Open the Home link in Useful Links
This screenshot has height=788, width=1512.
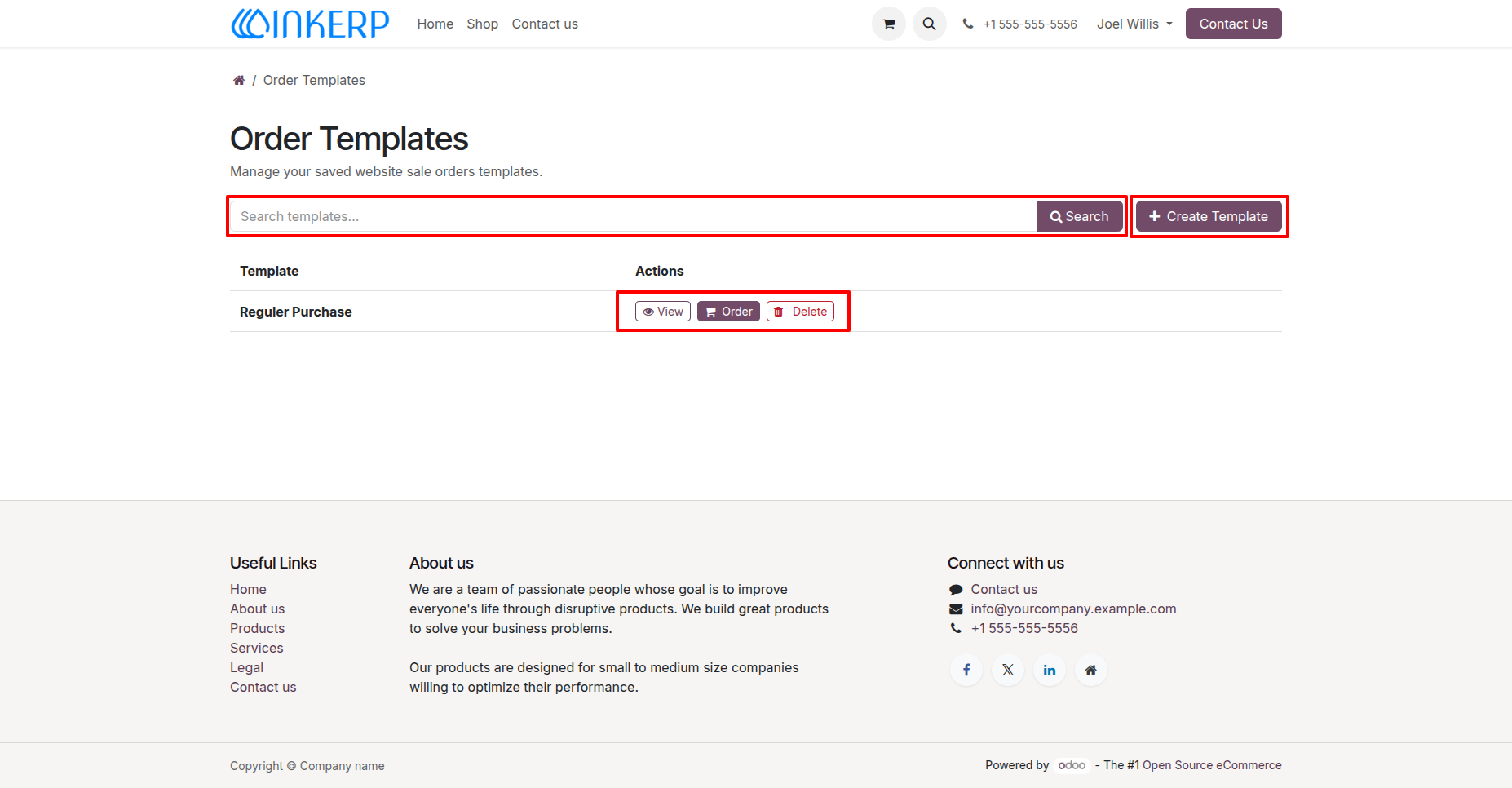point(248,589)
